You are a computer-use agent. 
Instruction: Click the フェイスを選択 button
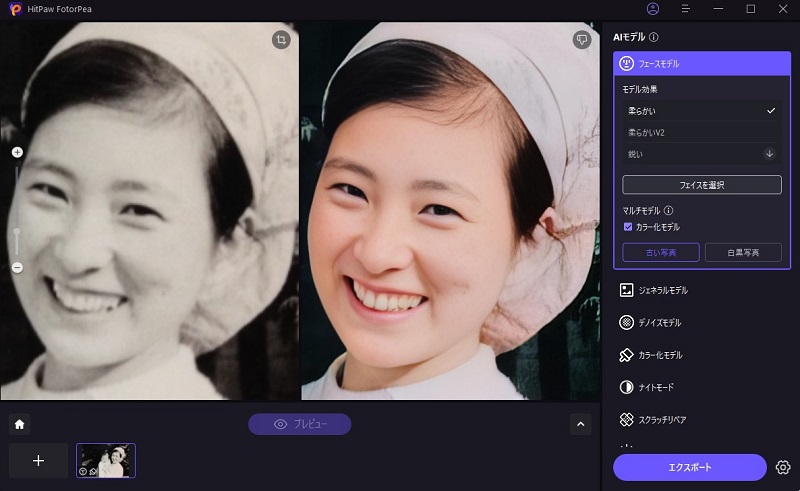pyautogui.click(x=702, y=185)
